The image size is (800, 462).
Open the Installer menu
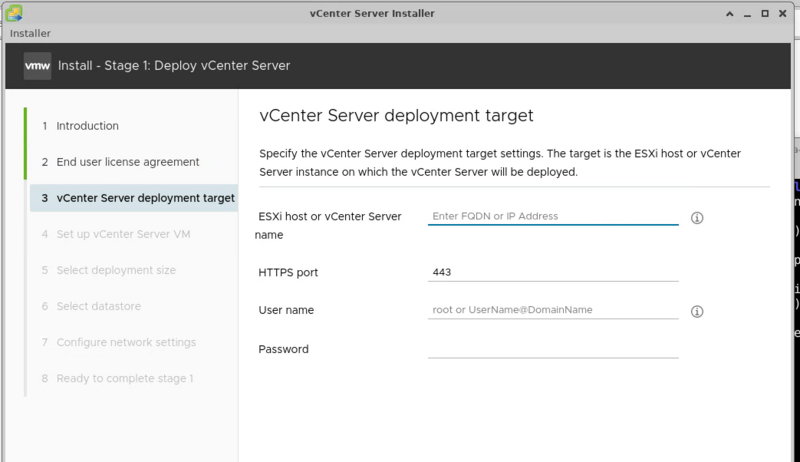pos(30,33)
